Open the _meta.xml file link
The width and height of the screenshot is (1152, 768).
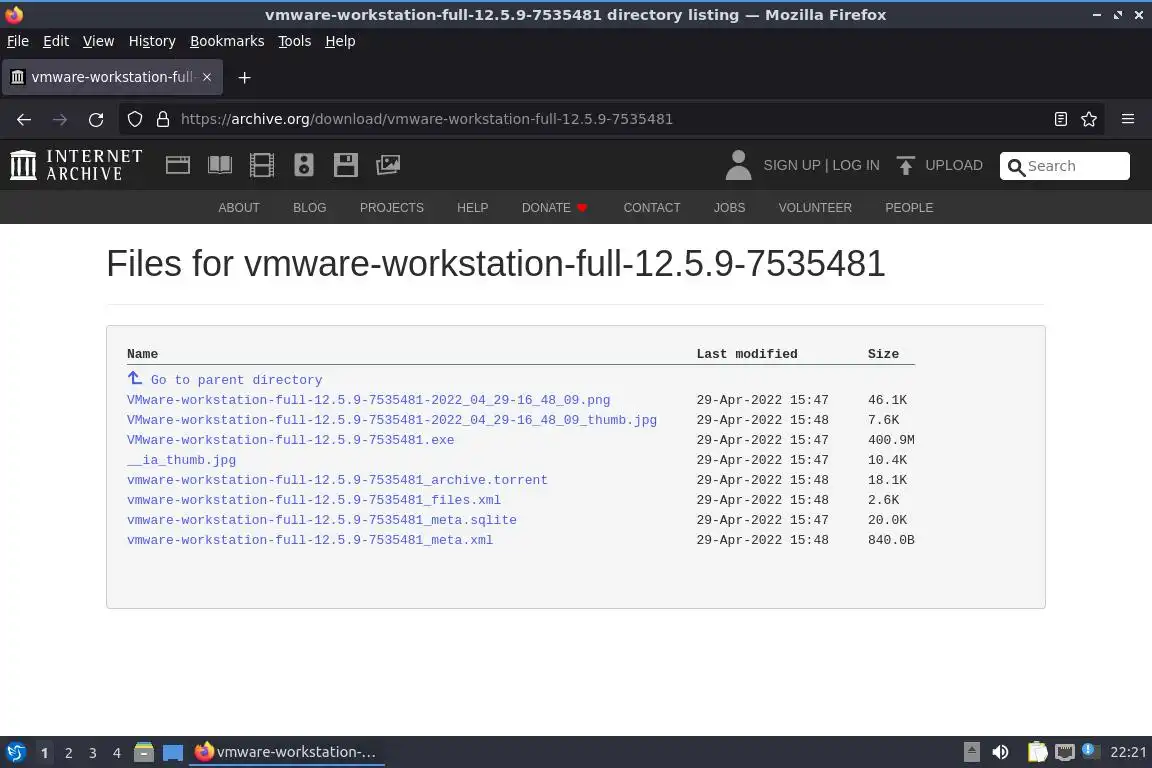coord(310,539)
